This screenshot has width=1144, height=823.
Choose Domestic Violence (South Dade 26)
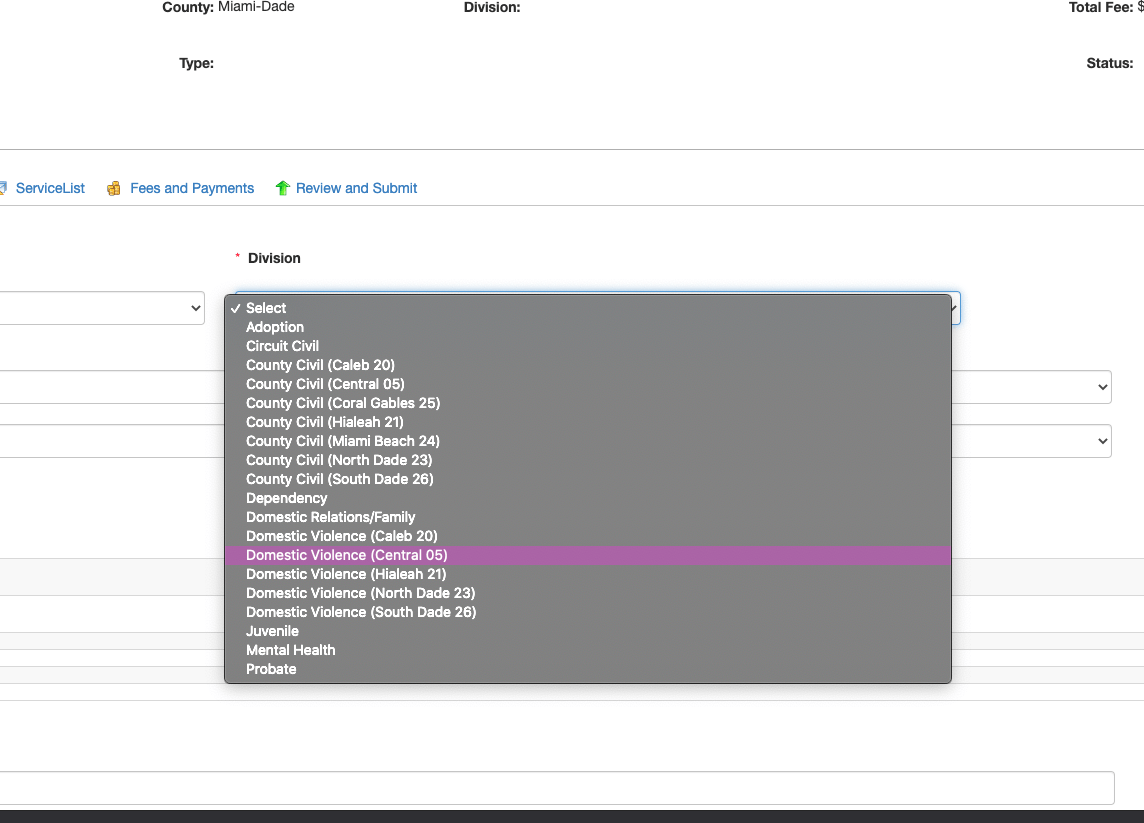tap(361, 612)
